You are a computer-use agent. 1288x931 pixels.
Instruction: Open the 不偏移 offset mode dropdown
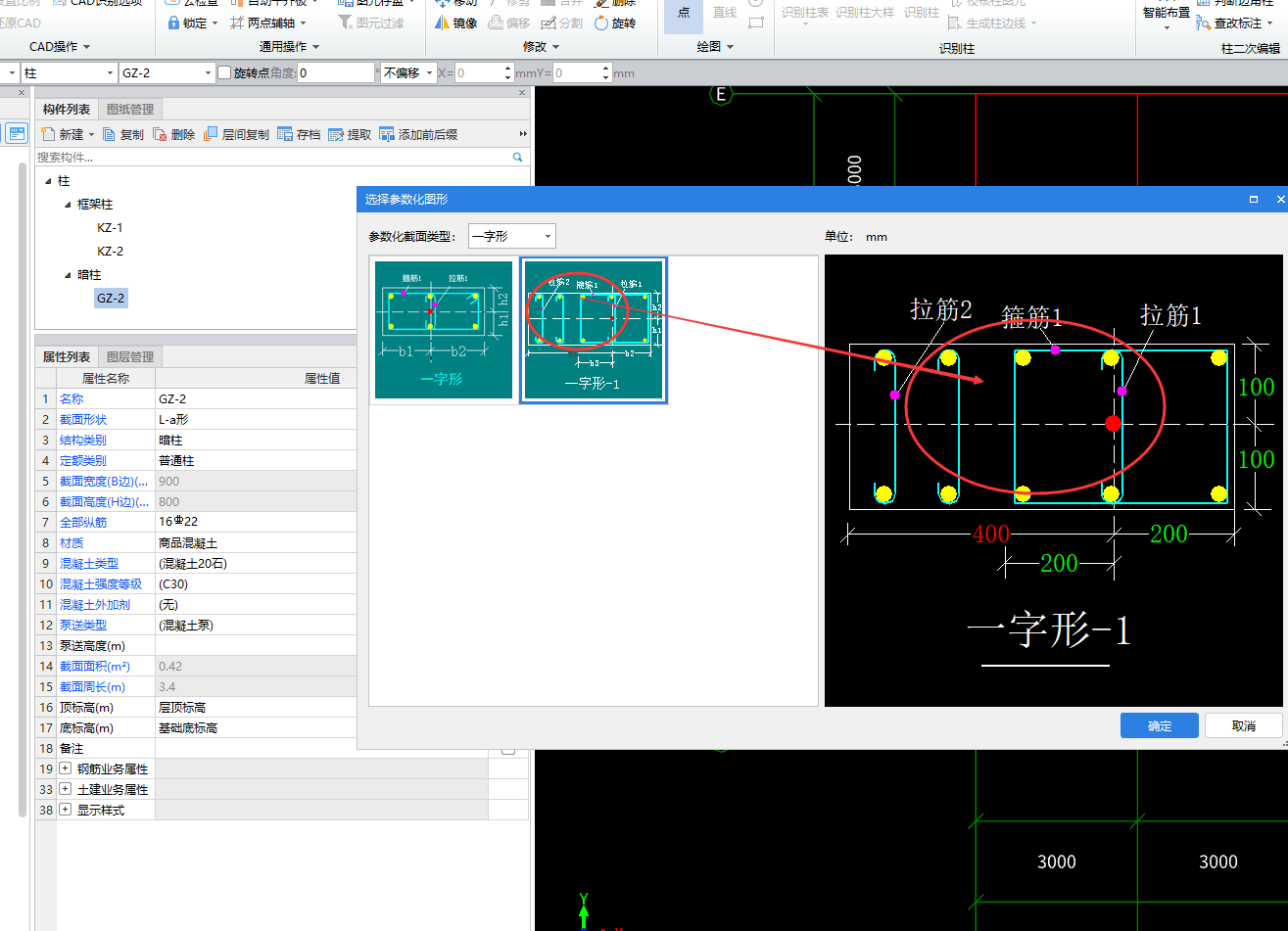pos(430,73)
